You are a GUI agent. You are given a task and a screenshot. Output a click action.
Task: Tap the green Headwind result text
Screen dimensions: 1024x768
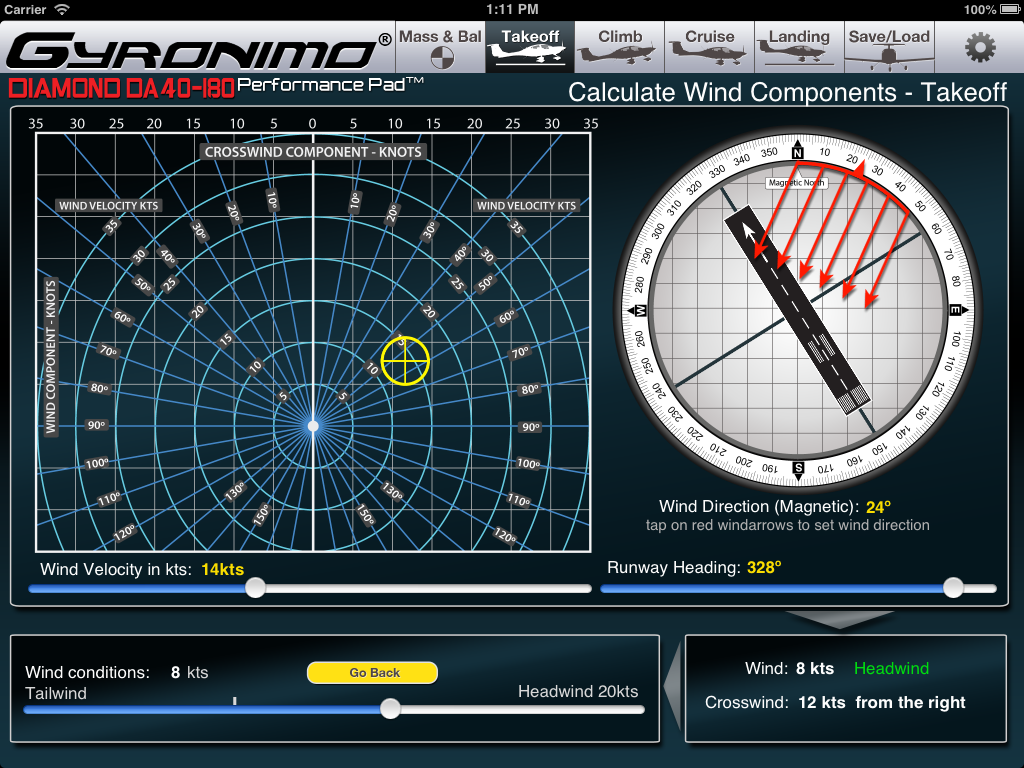891,668
